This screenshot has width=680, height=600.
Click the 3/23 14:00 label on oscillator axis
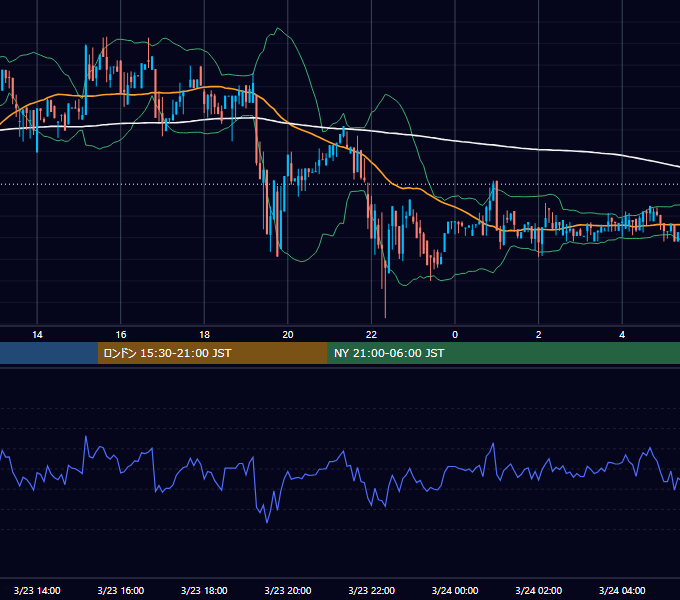click(37, 590)
